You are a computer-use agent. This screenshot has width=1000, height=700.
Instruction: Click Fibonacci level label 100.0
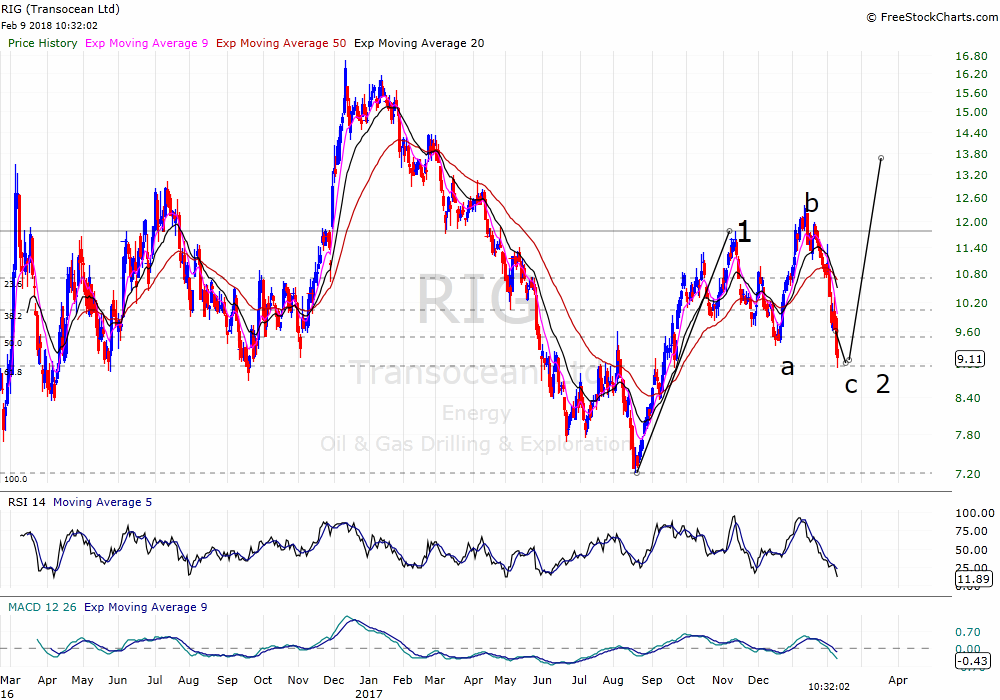coord(15,479)
